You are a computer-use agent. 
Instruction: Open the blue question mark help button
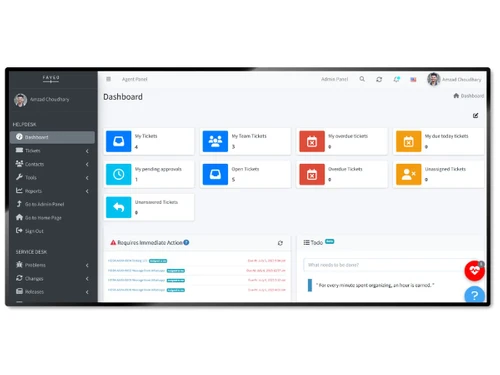point(474,294)
